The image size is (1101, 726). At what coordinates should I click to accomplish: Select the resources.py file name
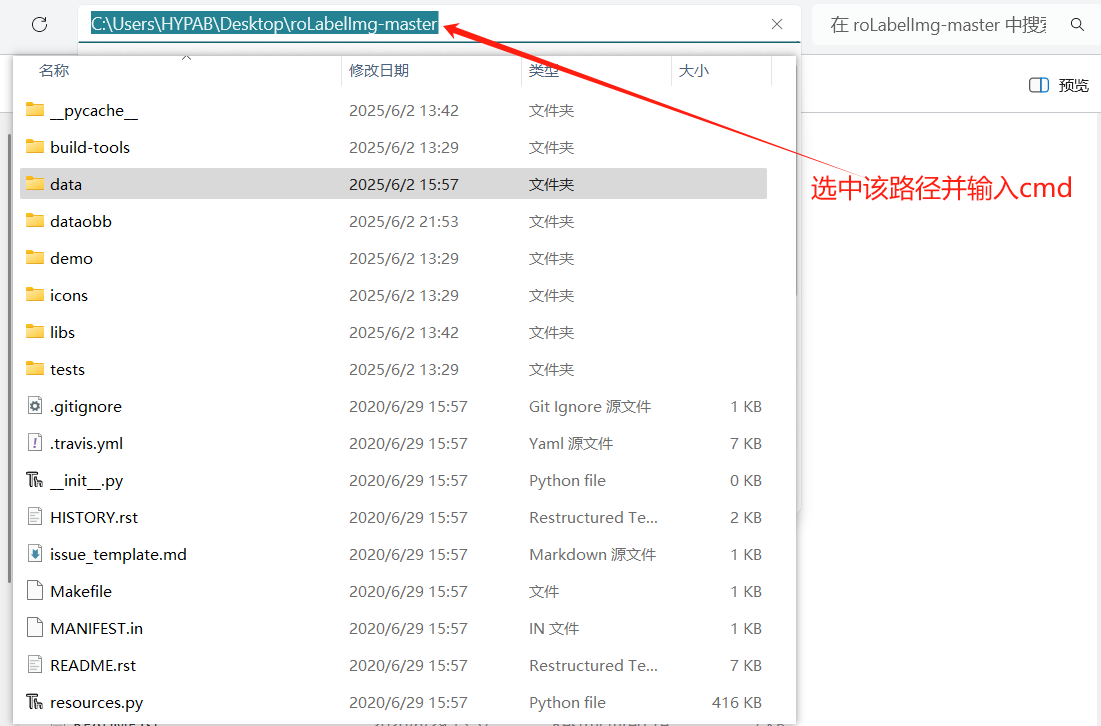point(97,703)
